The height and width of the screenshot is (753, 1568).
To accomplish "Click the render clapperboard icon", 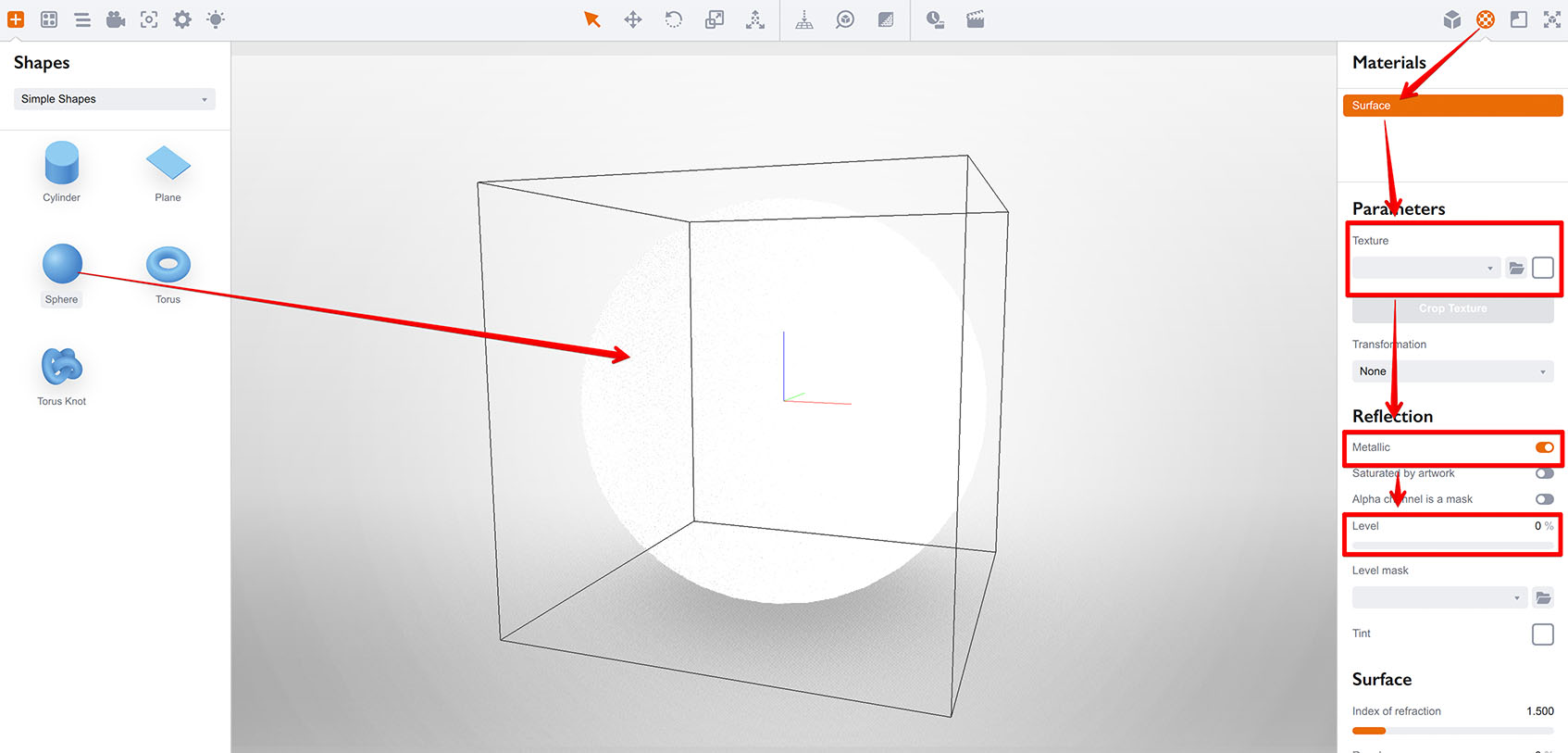I will (976, 19).
